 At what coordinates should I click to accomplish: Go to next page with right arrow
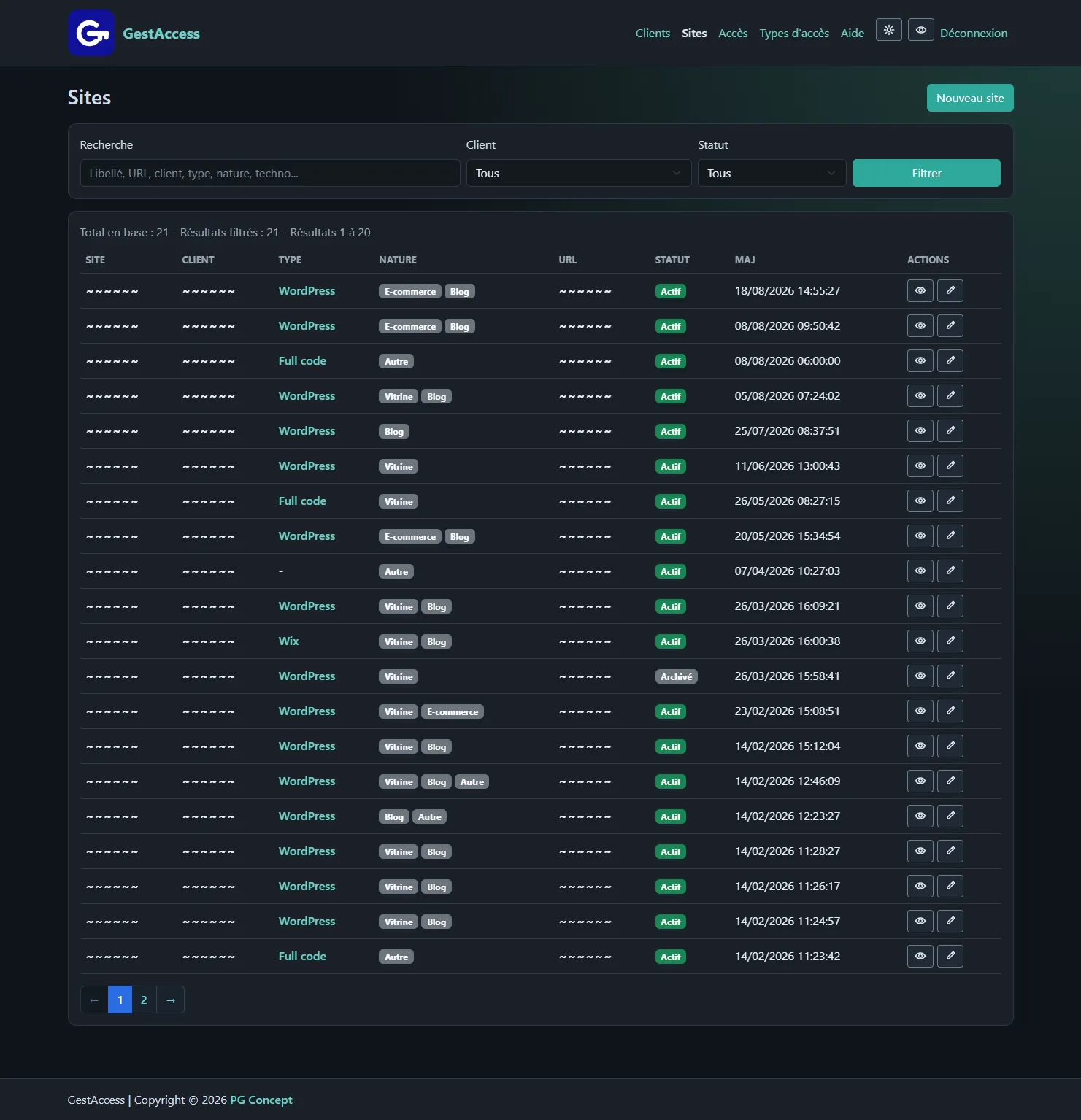[170, 1000]
